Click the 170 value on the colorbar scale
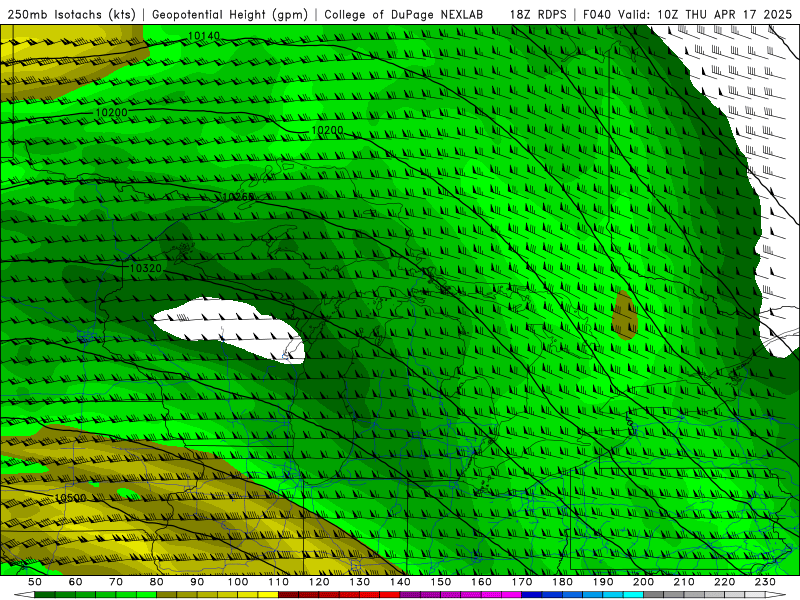This screenshot has height=600, width=800. (522, 582)
